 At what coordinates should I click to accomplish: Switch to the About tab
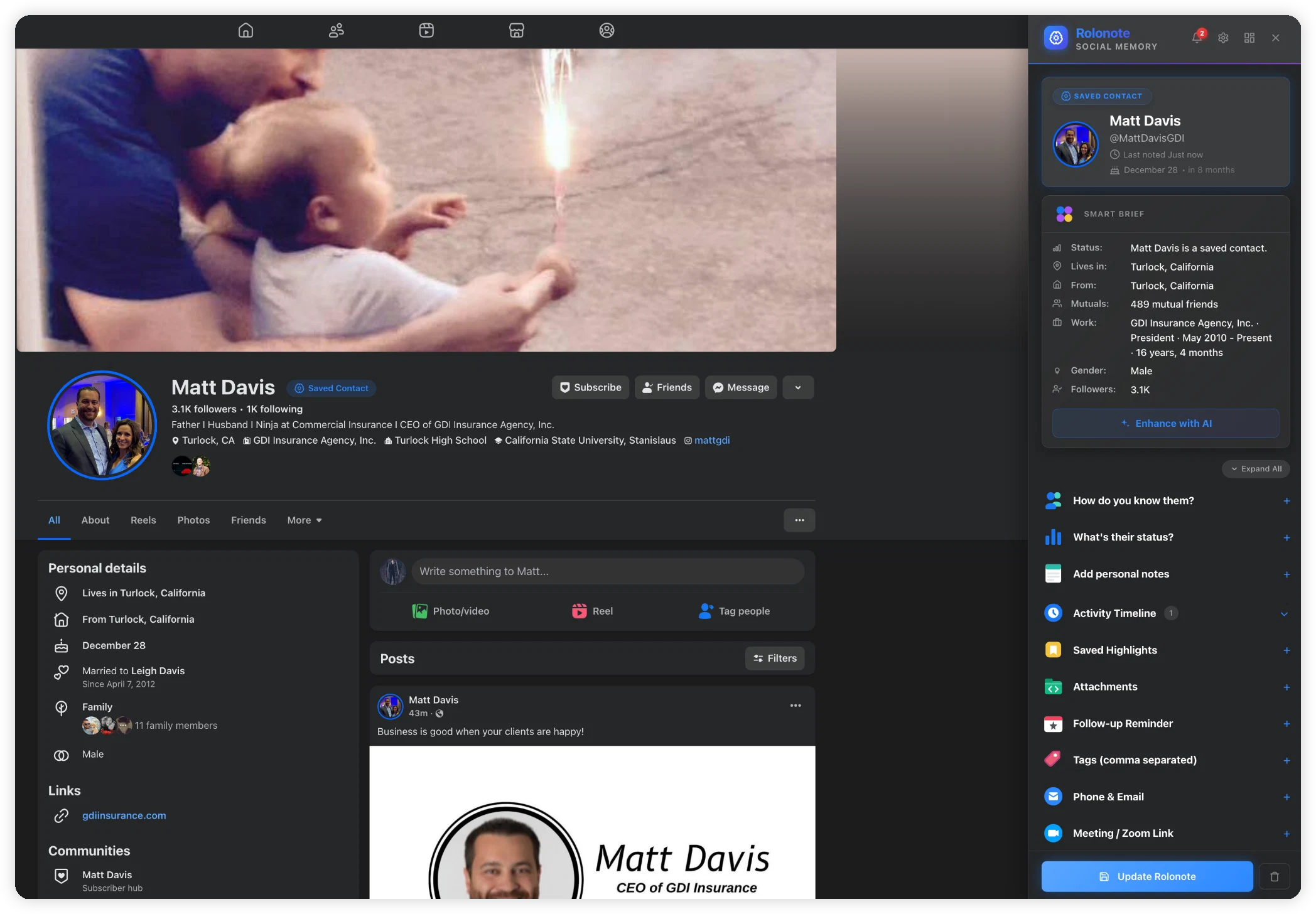click(95, 520)
